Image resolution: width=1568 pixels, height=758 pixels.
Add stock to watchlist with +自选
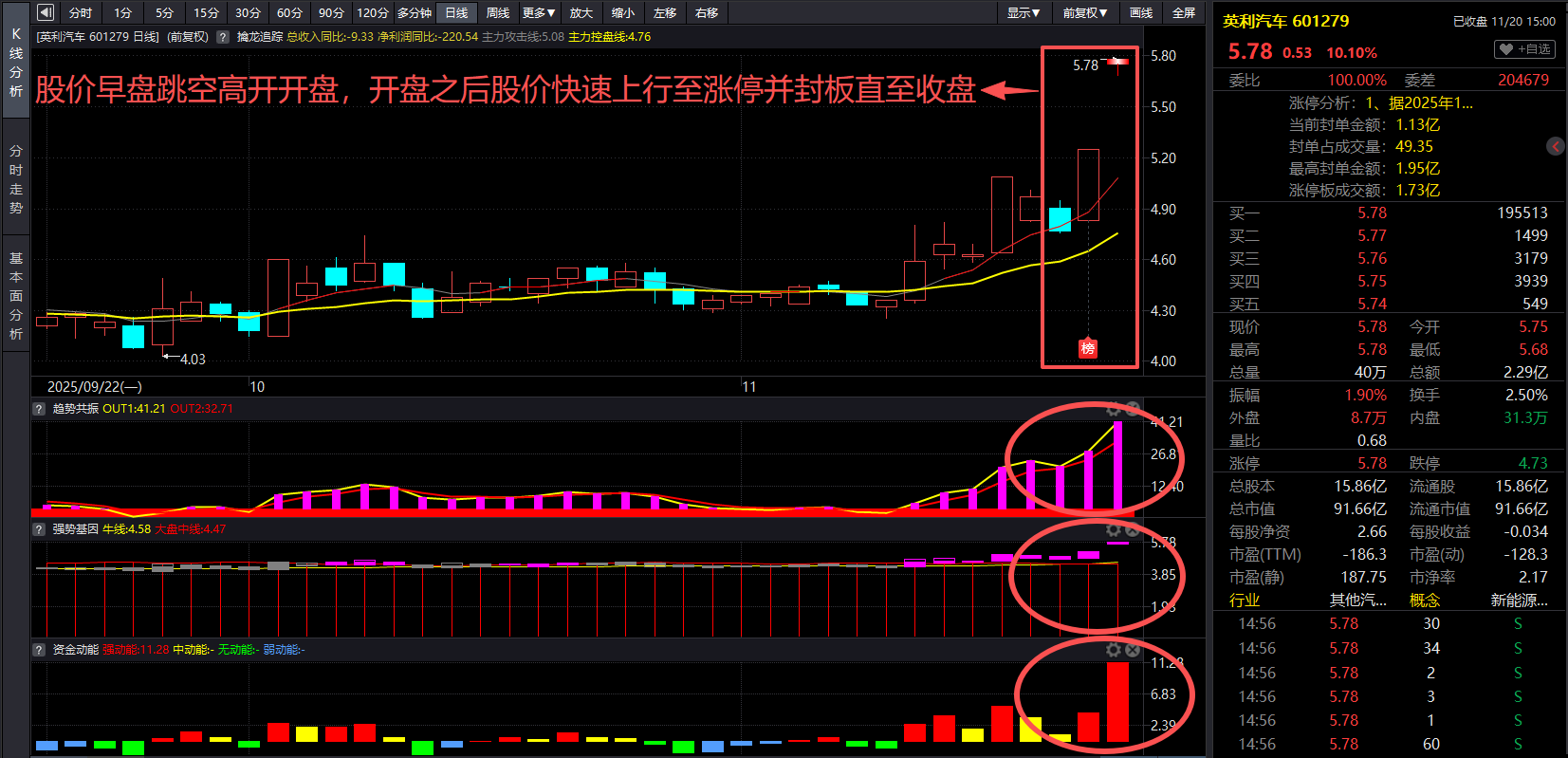click(1525, 49)
